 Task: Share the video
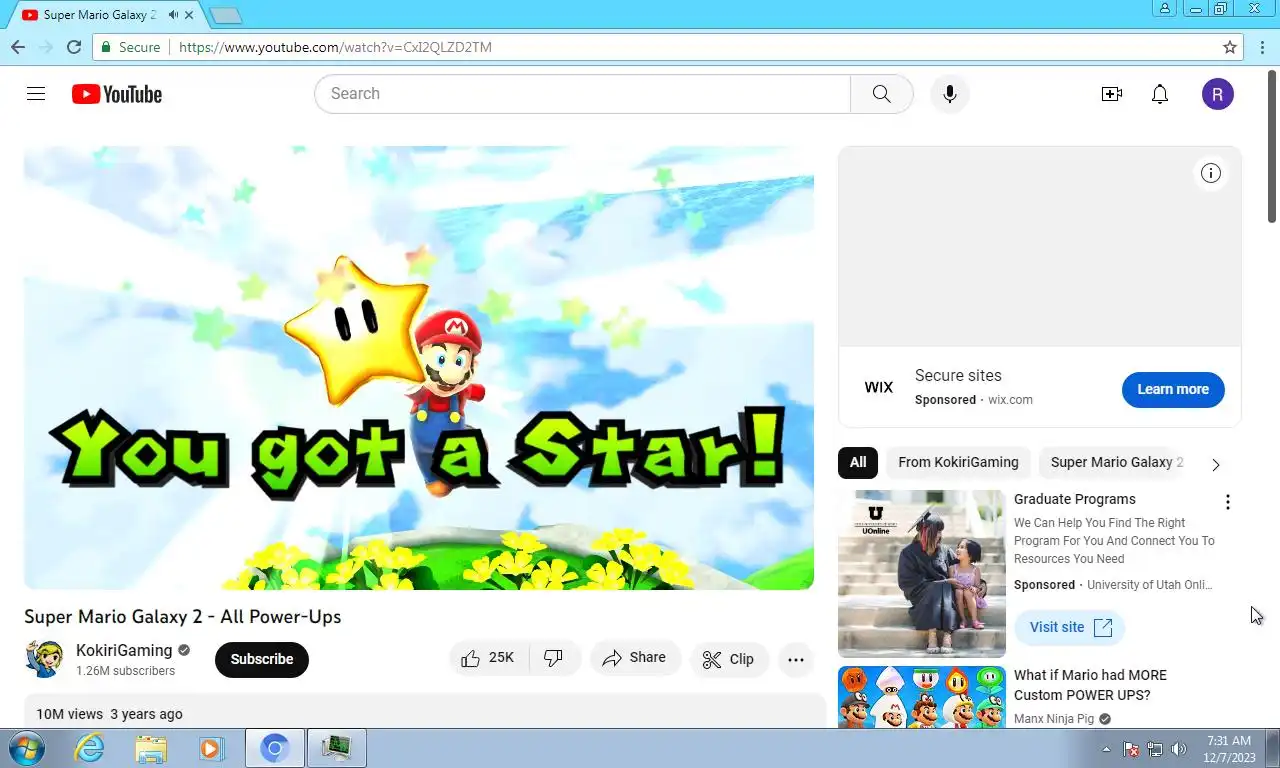(634, 658)
